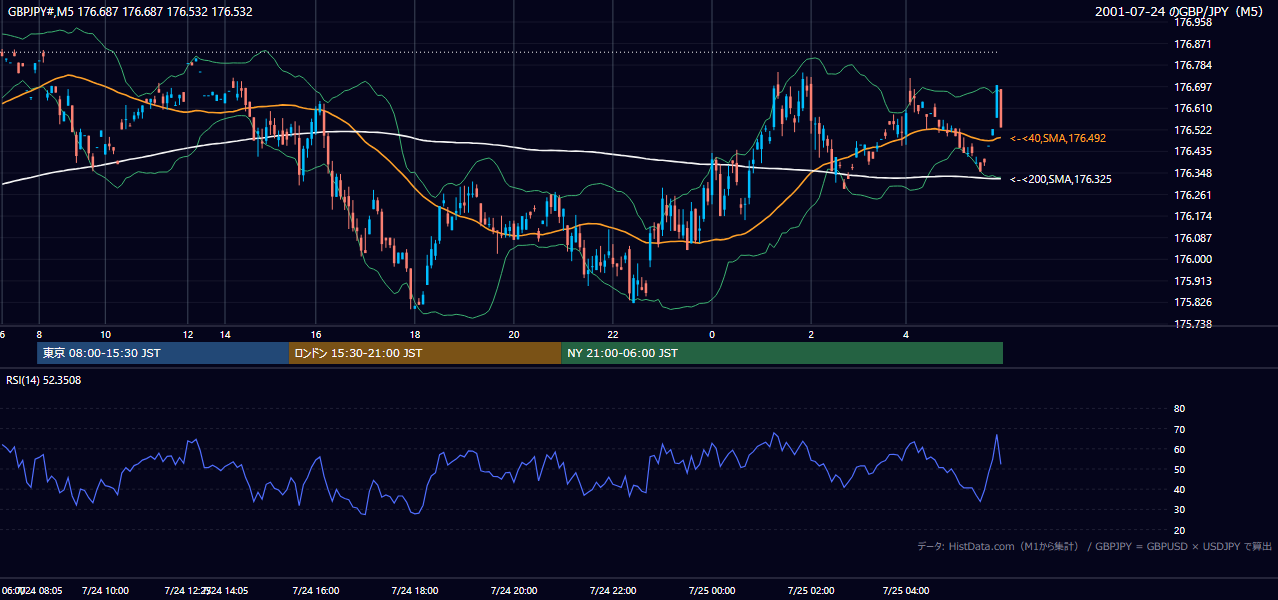Click hour label 18 under price chart

point(414,334)
